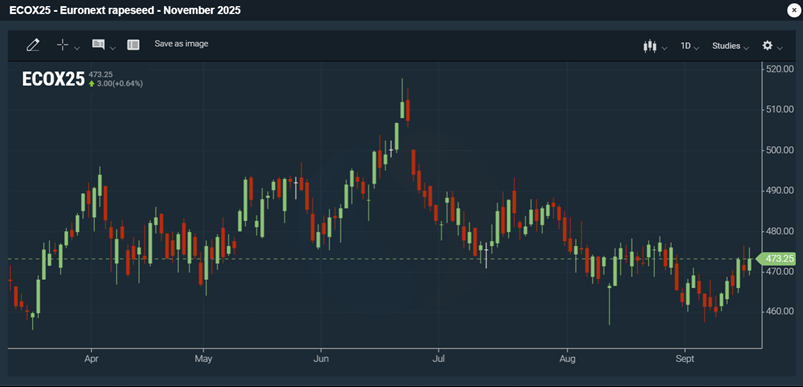Screen dimensions: 803x387
Task: Click the green up-arrow change indicator
Action: (x=92, y=83)
